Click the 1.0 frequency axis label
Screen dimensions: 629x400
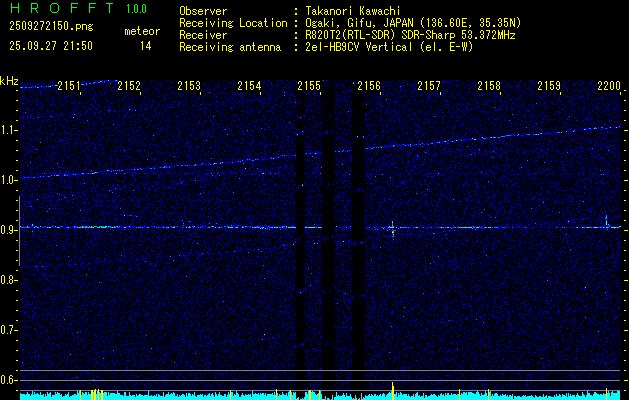9,181
